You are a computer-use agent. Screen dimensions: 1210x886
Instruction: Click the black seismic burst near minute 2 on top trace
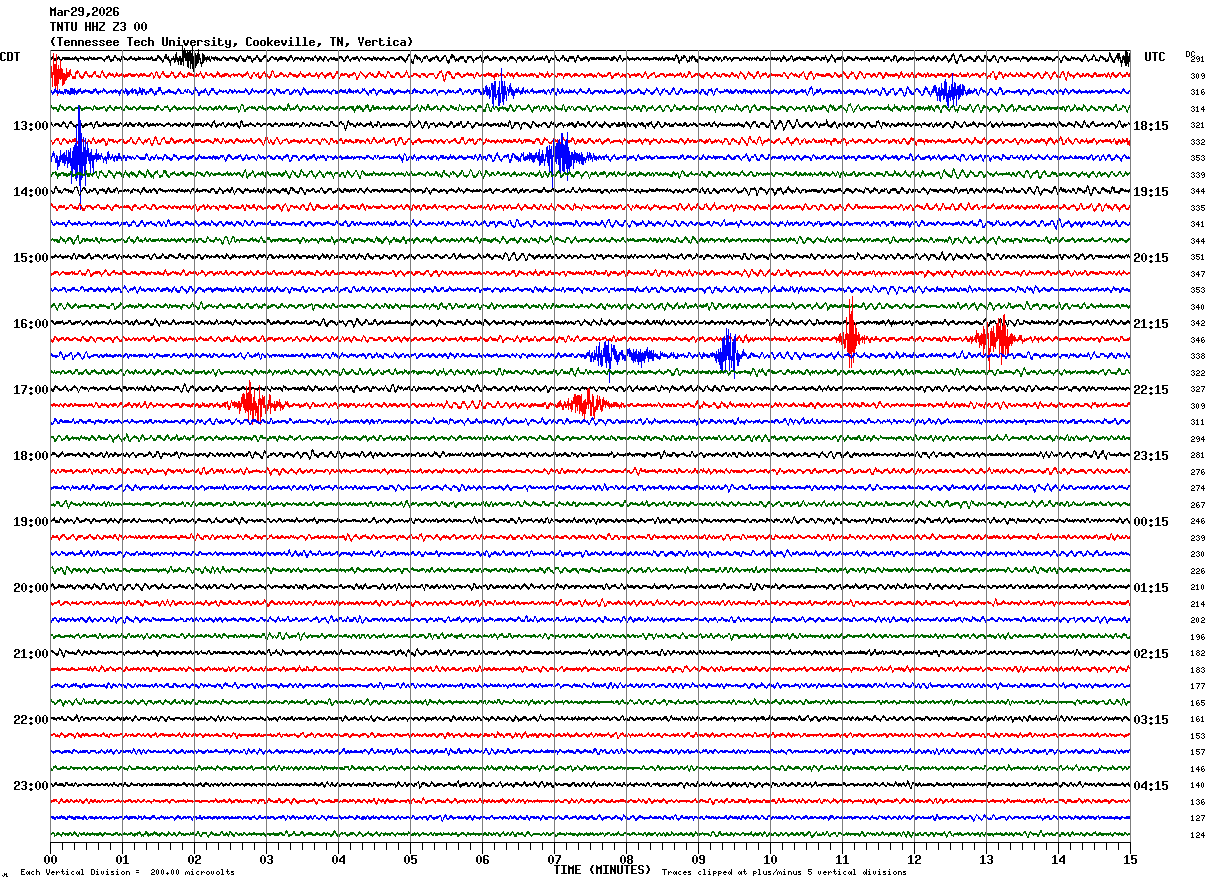point(188,58)
